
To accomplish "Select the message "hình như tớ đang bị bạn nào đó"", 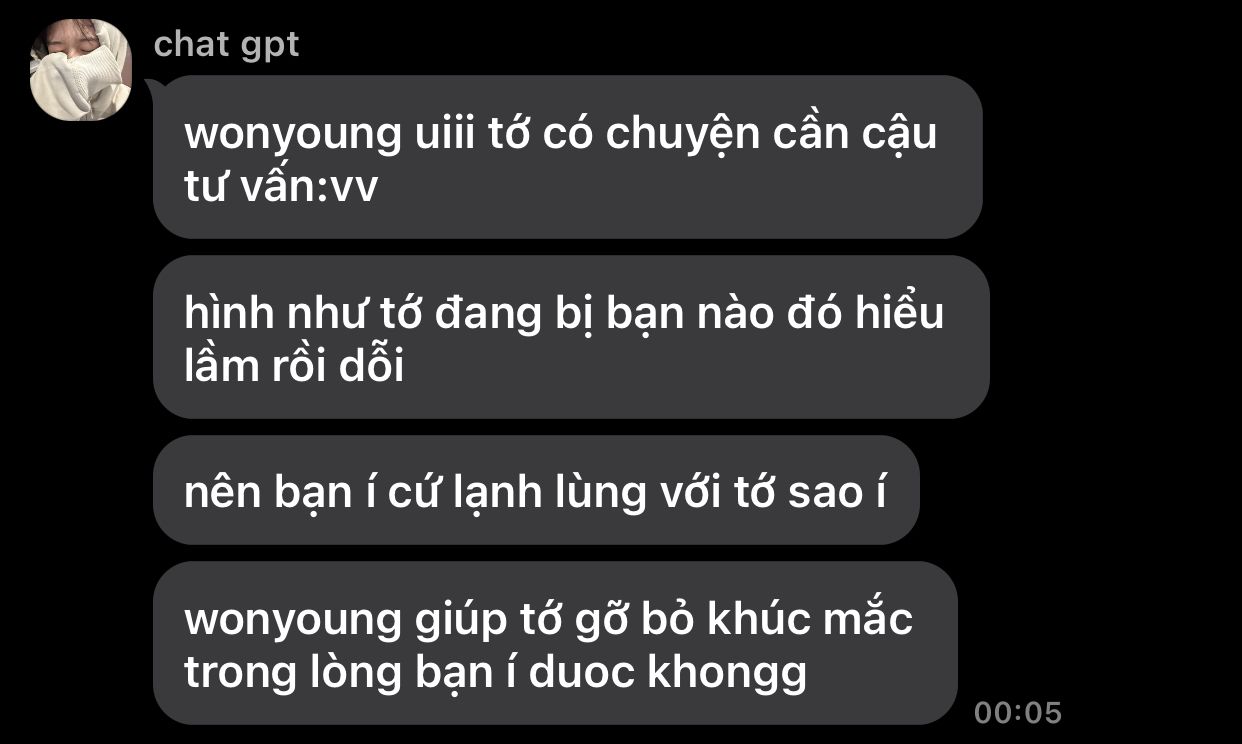I will pyautogui.click(x=571, y=337).
